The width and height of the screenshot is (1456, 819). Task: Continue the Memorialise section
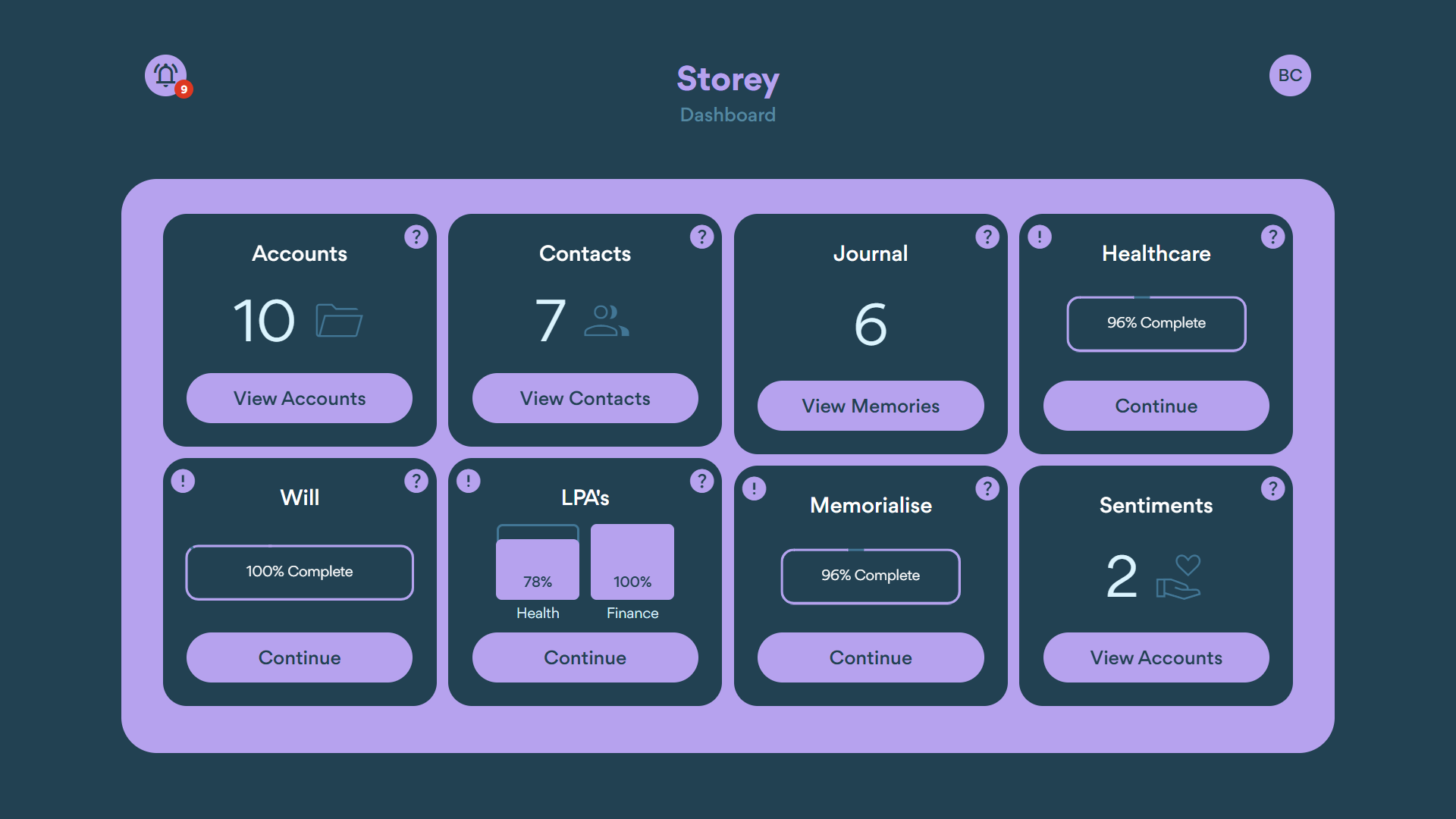(x=870, y=657)
